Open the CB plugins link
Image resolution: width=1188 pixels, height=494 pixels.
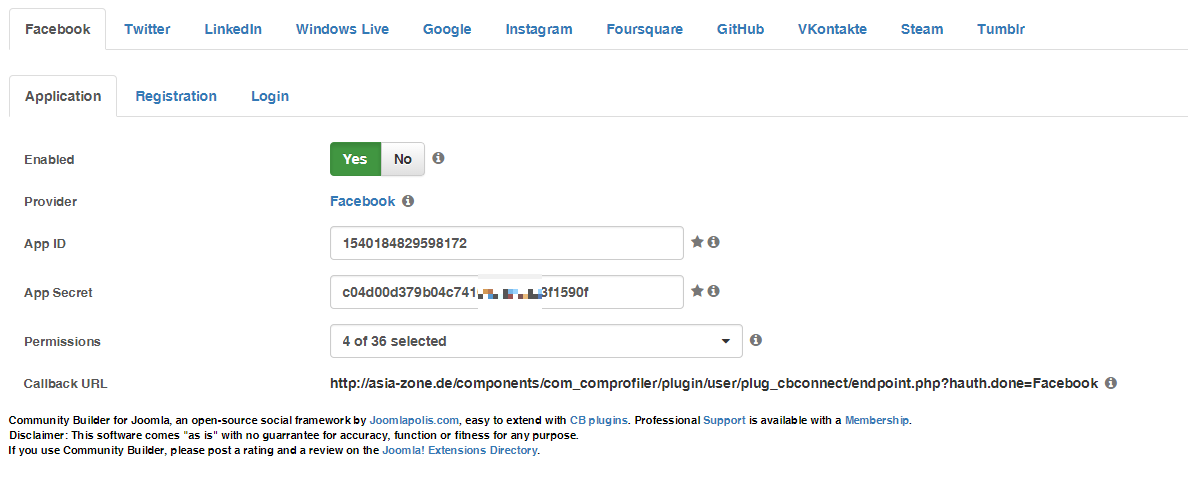tap(599, 420)
